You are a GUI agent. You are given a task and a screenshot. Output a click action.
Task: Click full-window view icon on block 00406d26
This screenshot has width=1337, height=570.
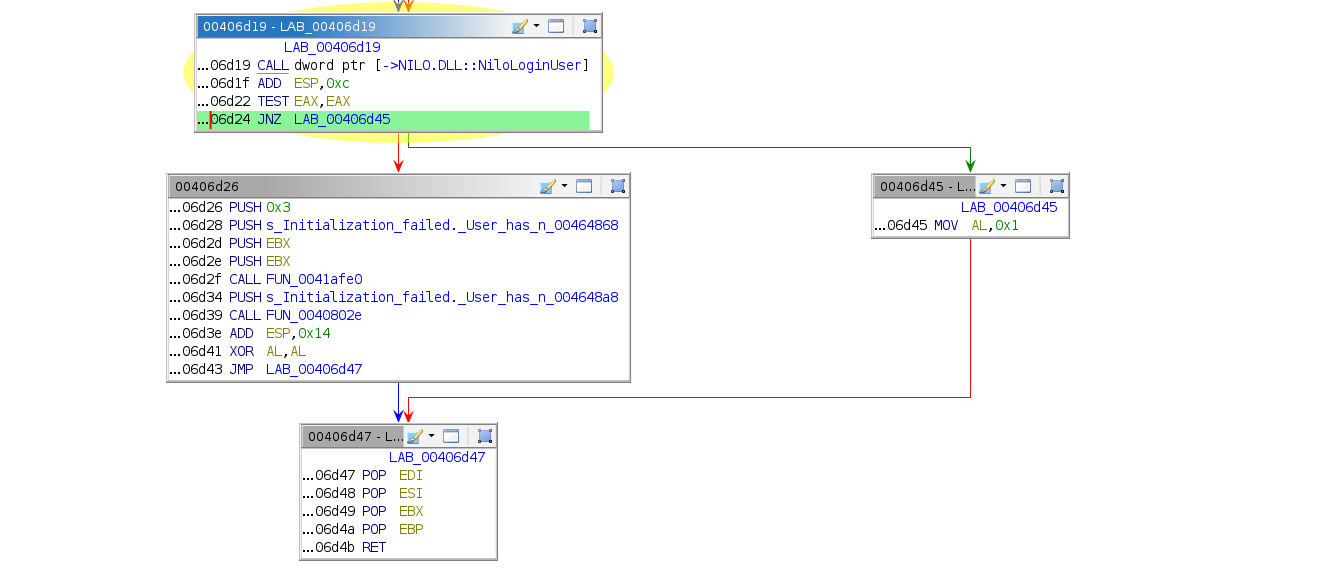click(584, 186)
